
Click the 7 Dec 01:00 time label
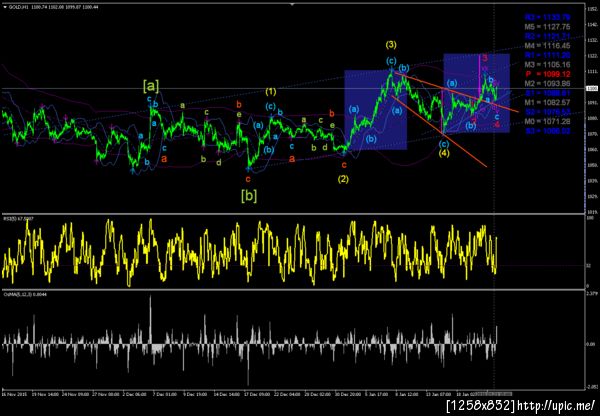tap(166, 393)
